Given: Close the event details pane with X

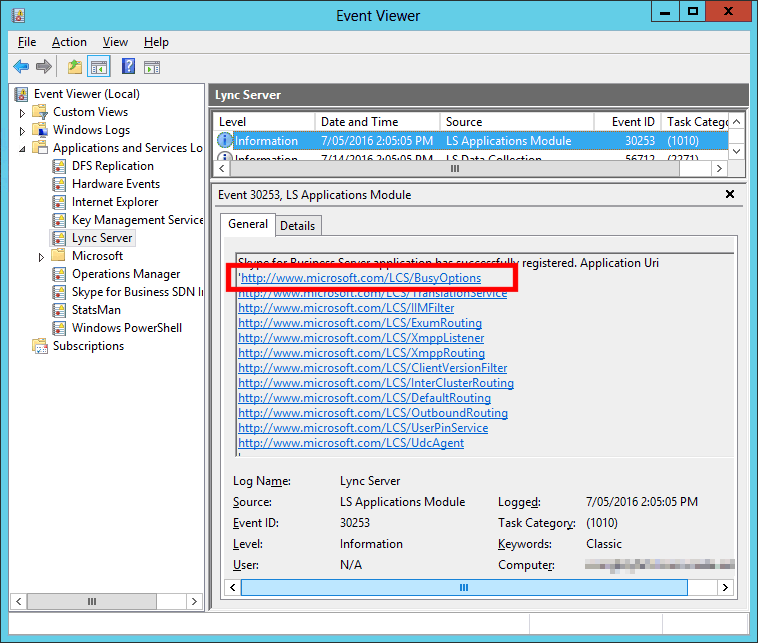Looking at the screenshot, I should pos(730,194).
